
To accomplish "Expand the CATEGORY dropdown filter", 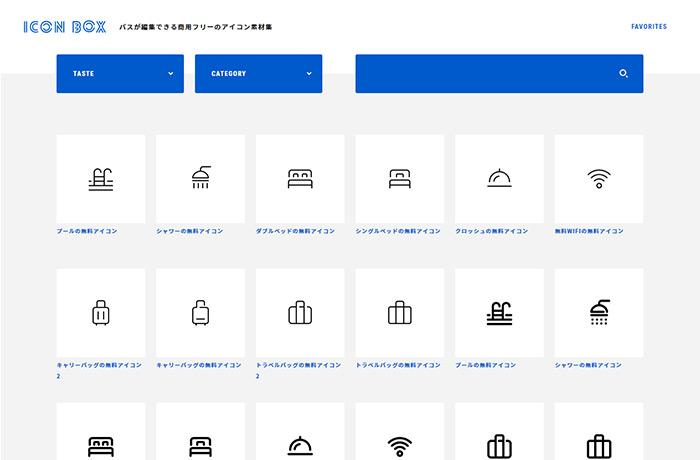I will tap(258, 74).
